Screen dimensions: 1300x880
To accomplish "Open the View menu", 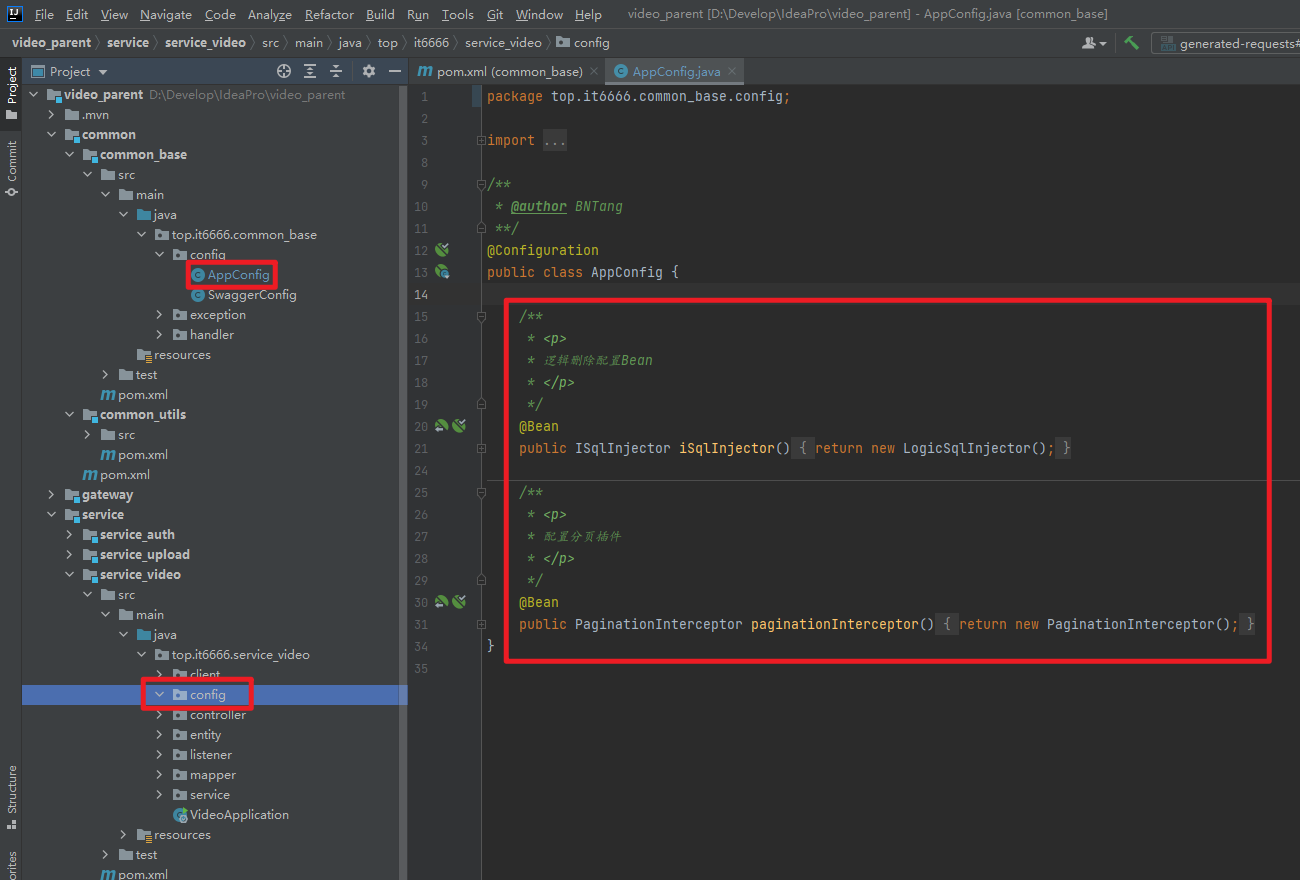I will click(x=114, y=14).
